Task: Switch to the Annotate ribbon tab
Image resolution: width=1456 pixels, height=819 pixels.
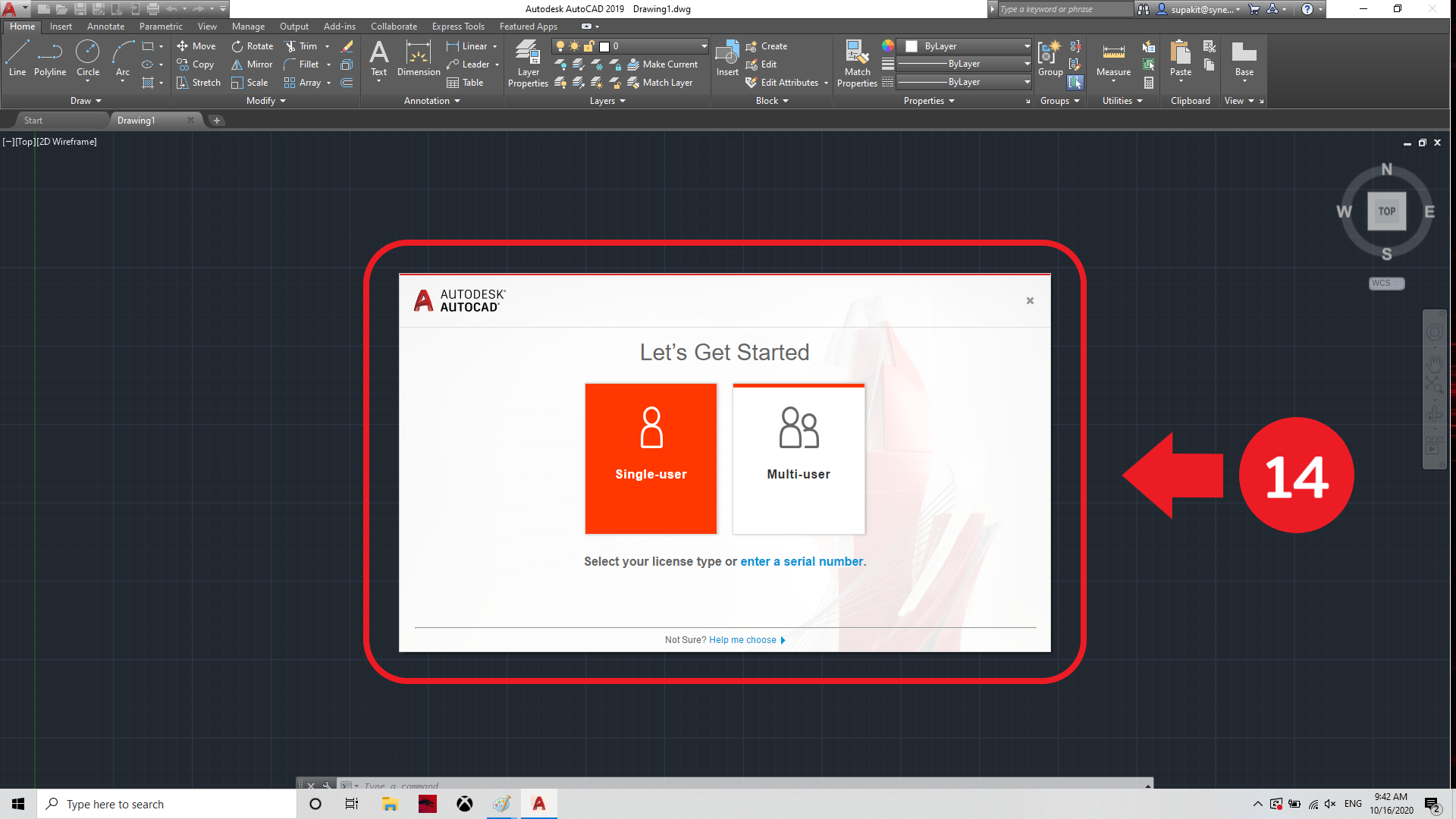Action: pyautogui.click(x=105, y=27)
